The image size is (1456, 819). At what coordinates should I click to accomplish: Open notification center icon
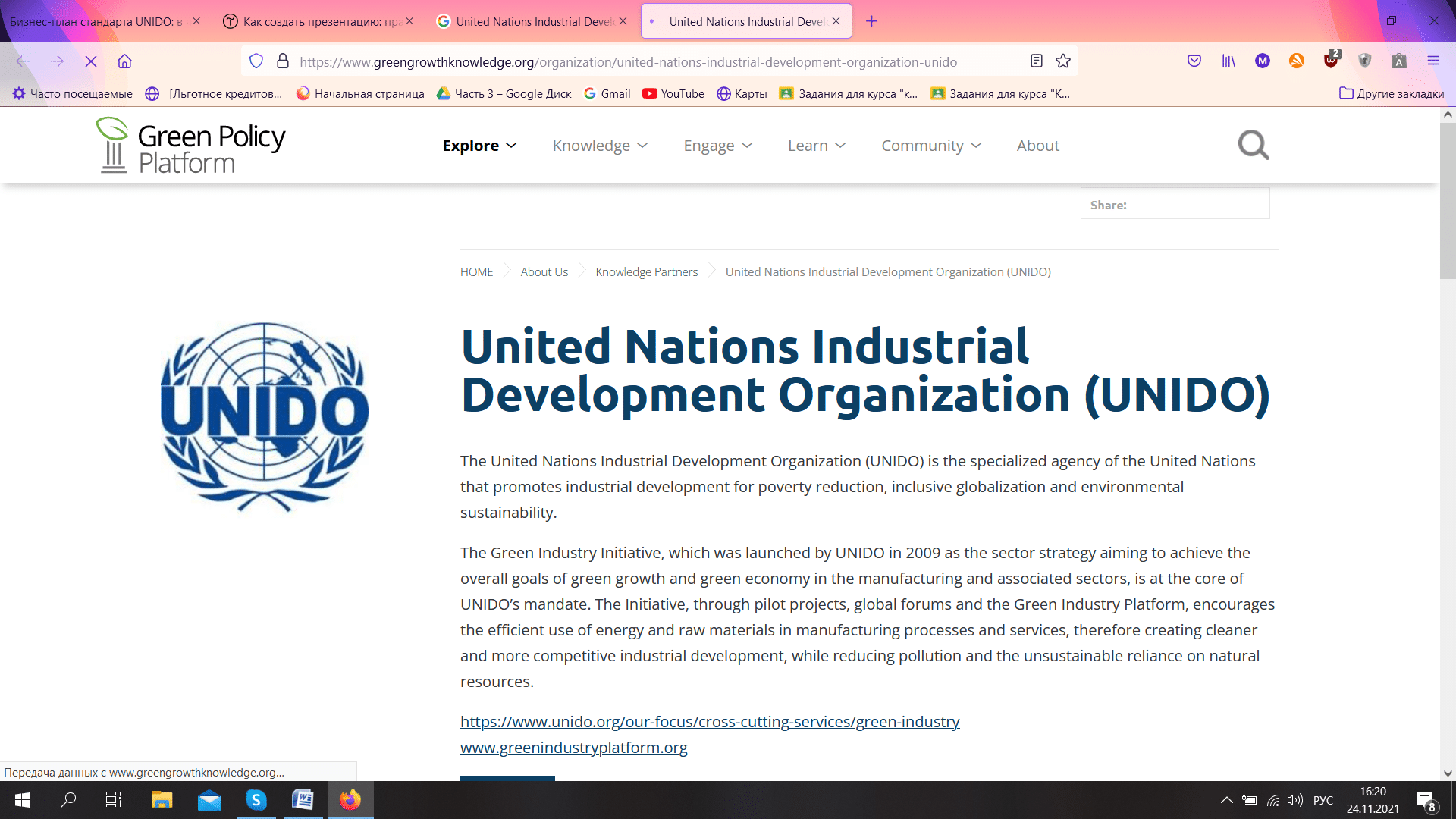click(x=1426, y=800)
